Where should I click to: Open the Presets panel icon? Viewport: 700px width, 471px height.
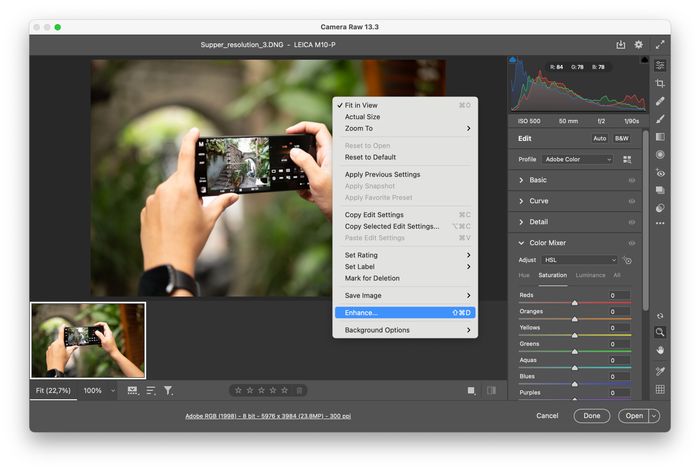(660, 208)
